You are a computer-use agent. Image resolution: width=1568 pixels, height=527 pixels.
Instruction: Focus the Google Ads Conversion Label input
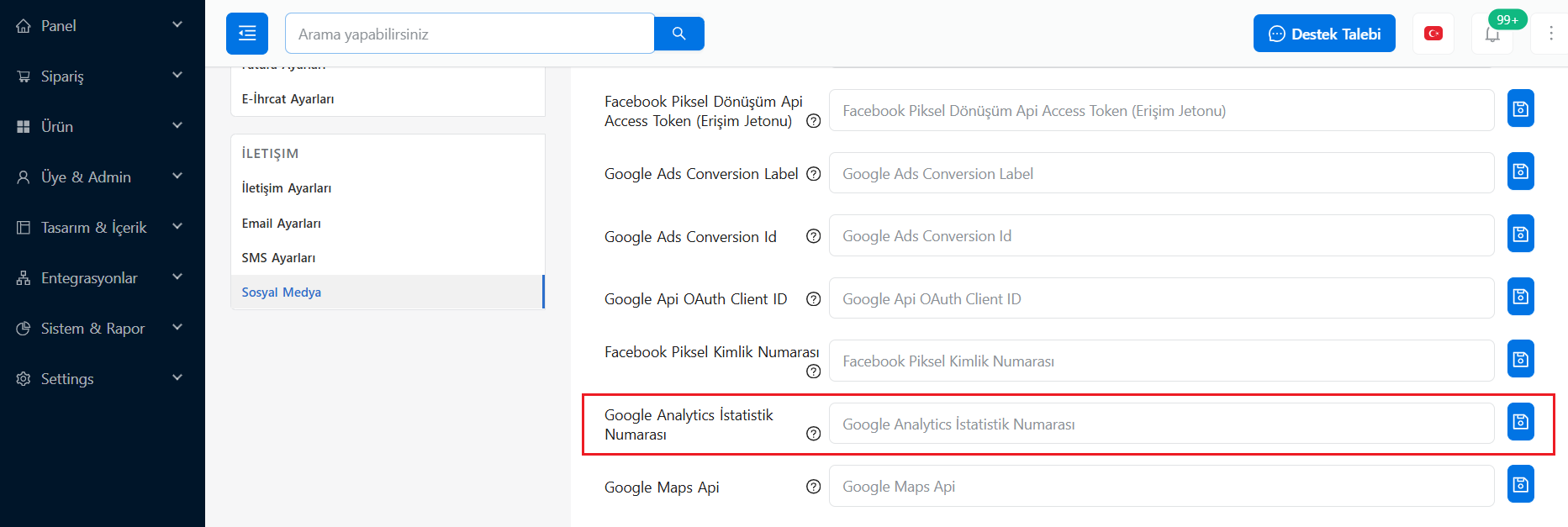tap(1161, 173)
